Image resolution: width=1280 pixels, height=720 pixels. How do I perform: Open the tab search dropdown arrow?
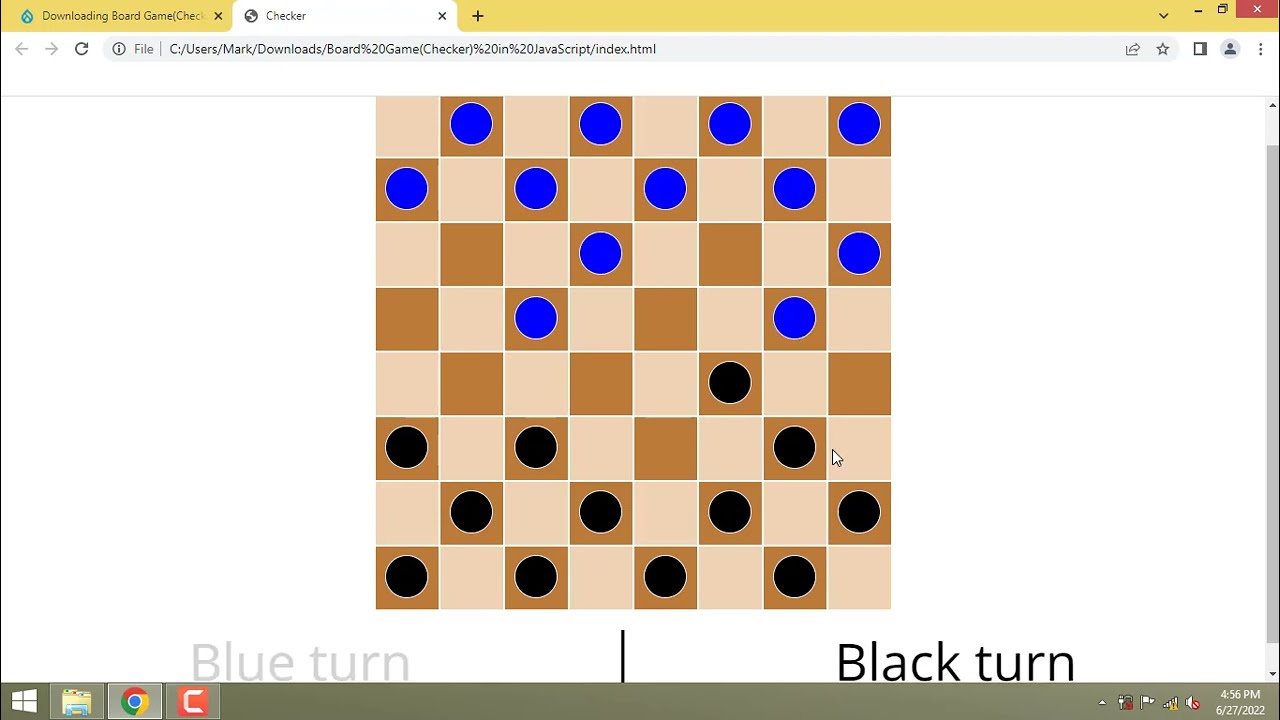click(x=1163, y=15)
